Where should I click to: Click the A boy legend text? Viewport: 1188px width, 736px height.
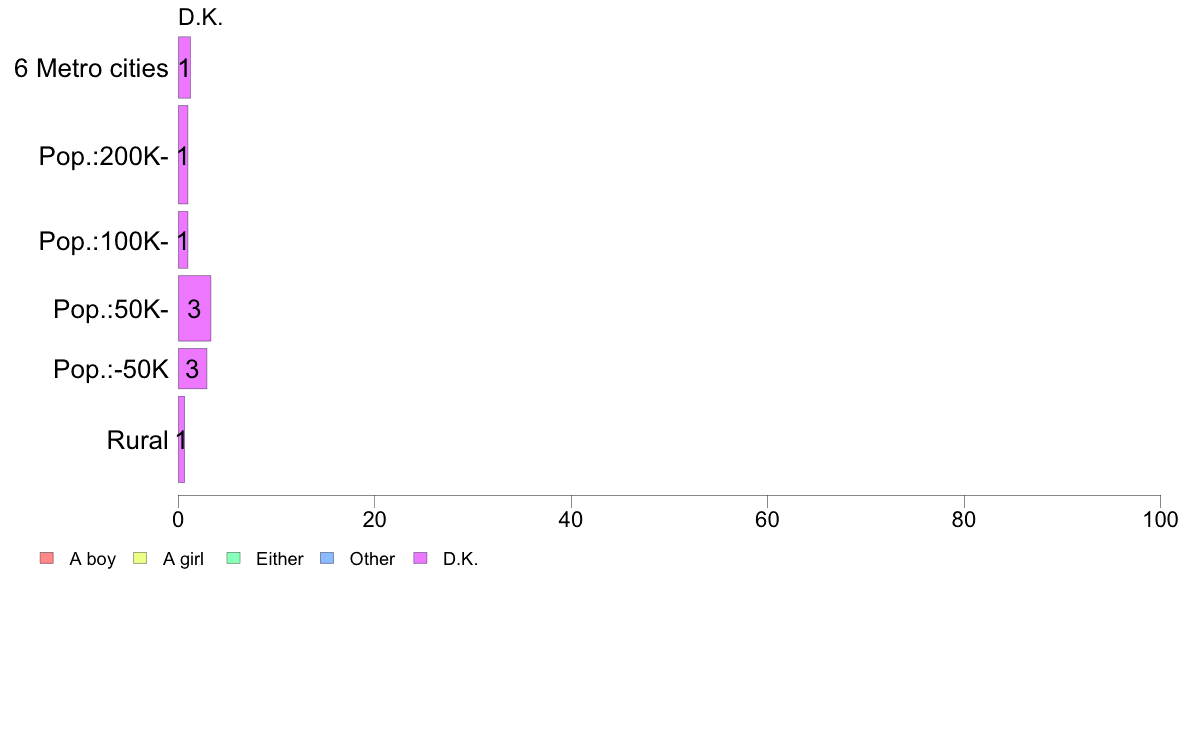(x=92, y=559)
